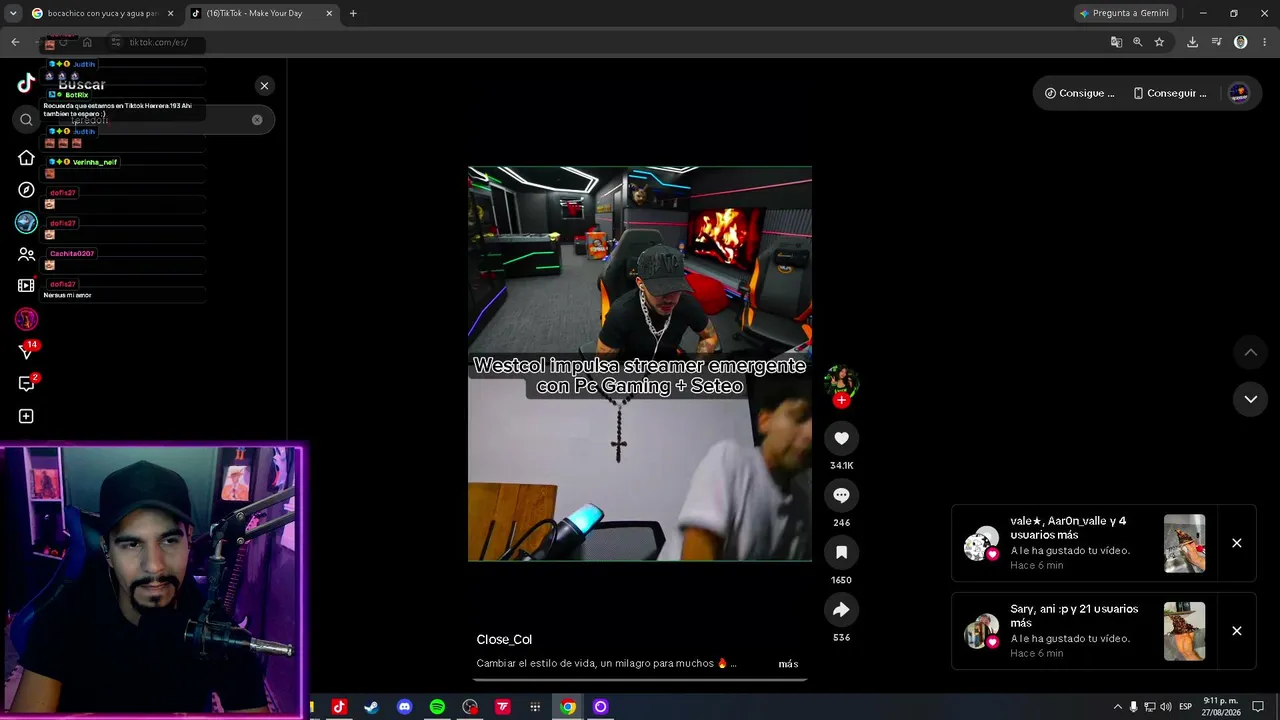Click the Upload plus icon in sidebar
Viewport: 1280px width, 720px height.
(26, 416)
